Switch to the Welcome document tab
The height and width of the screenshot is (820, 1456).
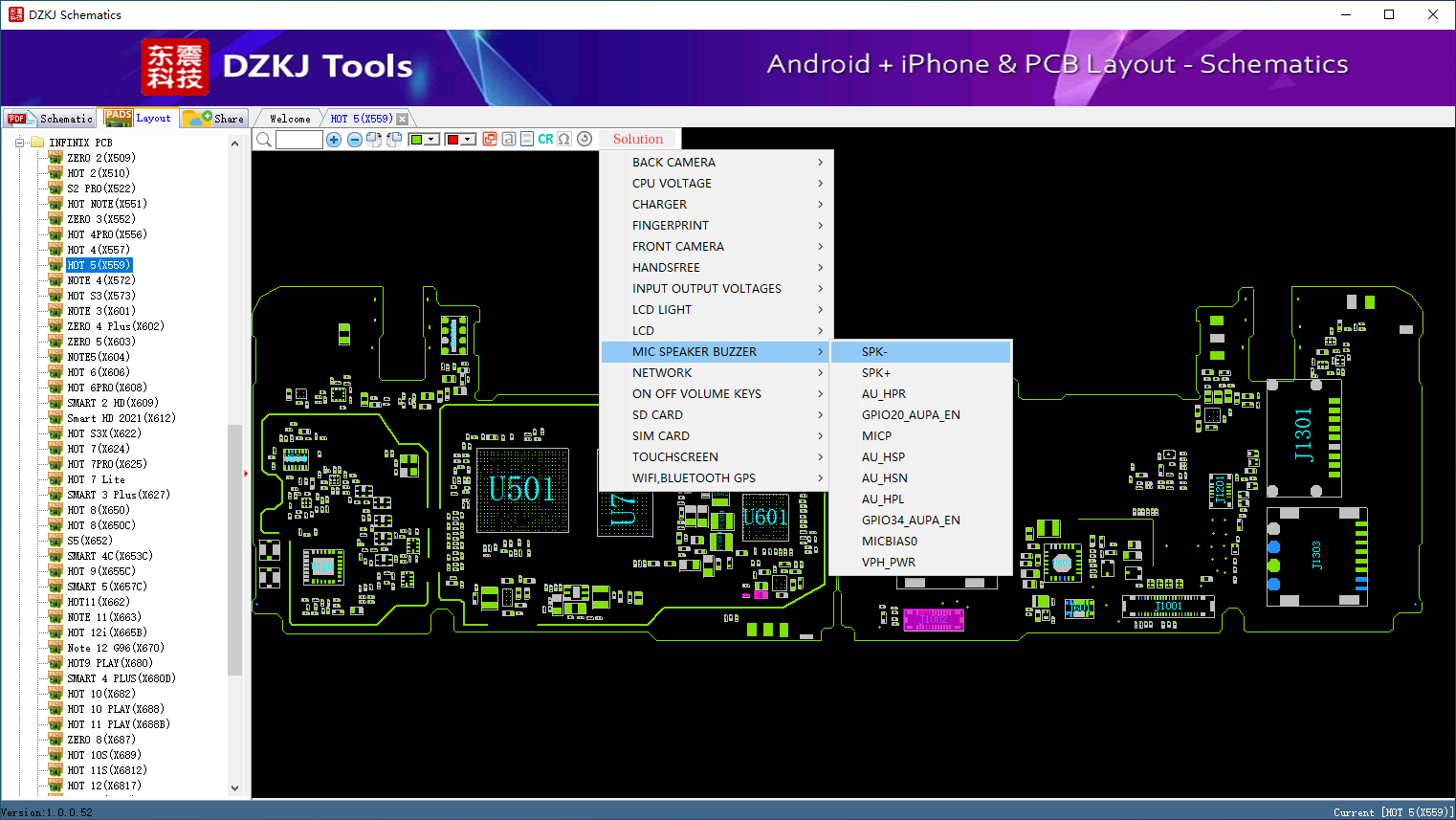tap(290, 119)
